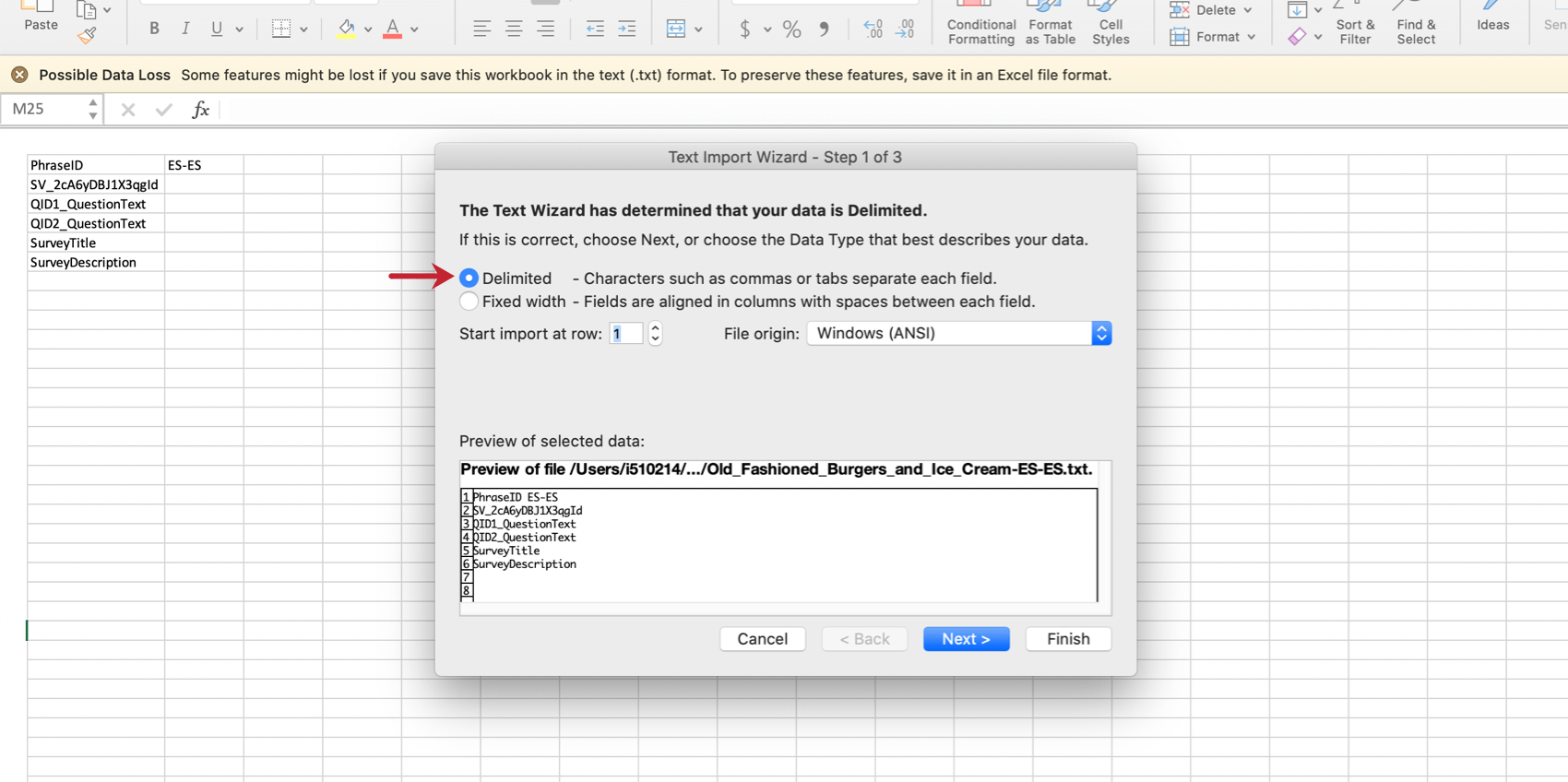Align text left

tap(481, 29)
